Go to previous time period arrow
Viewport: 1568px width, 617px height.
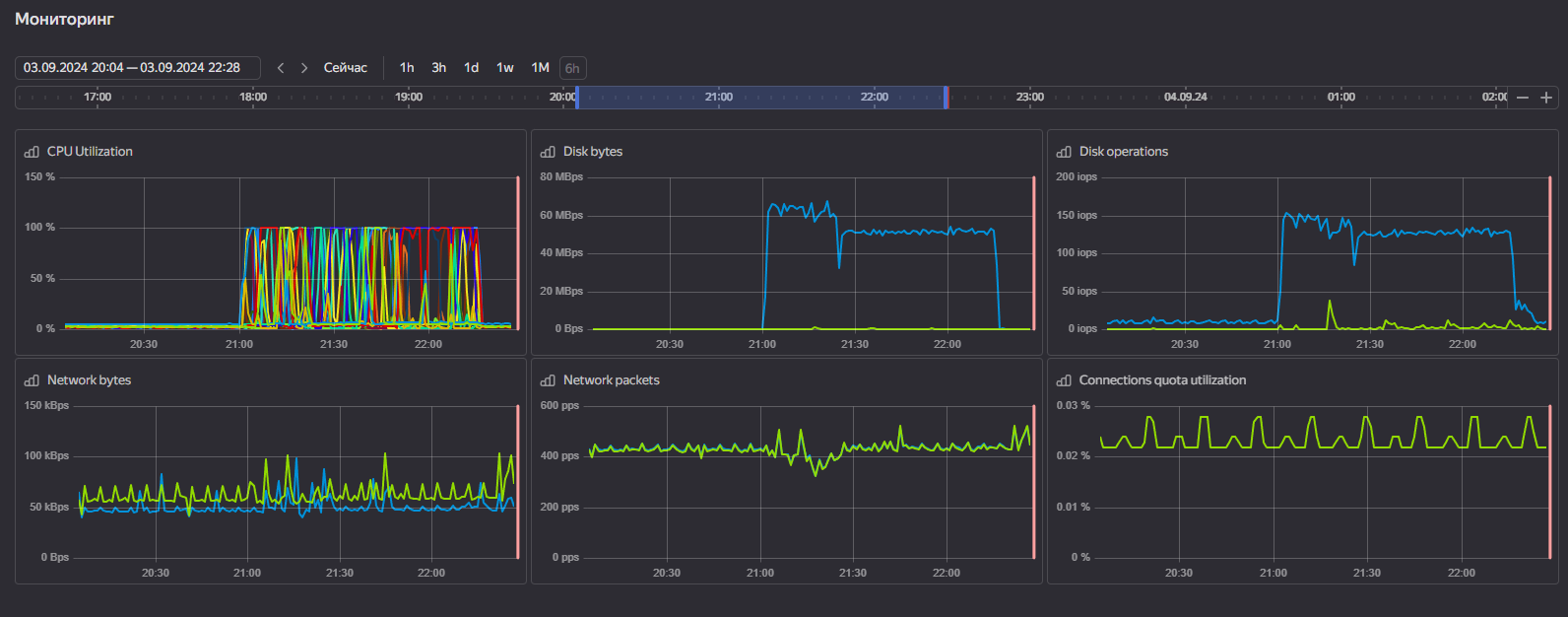[x=281, y=68]
